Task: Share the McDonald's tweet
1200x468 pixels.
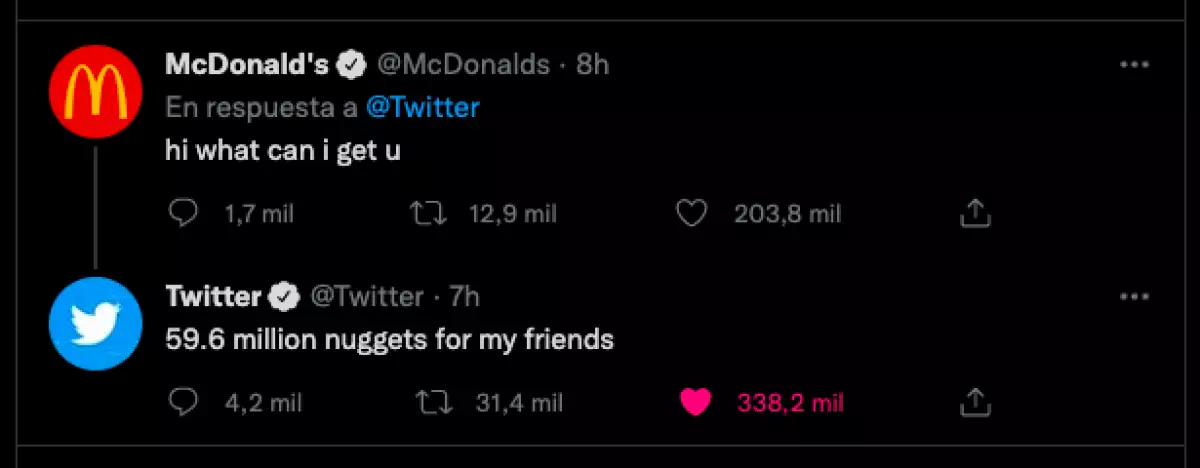Action: (x=975, y=213)
